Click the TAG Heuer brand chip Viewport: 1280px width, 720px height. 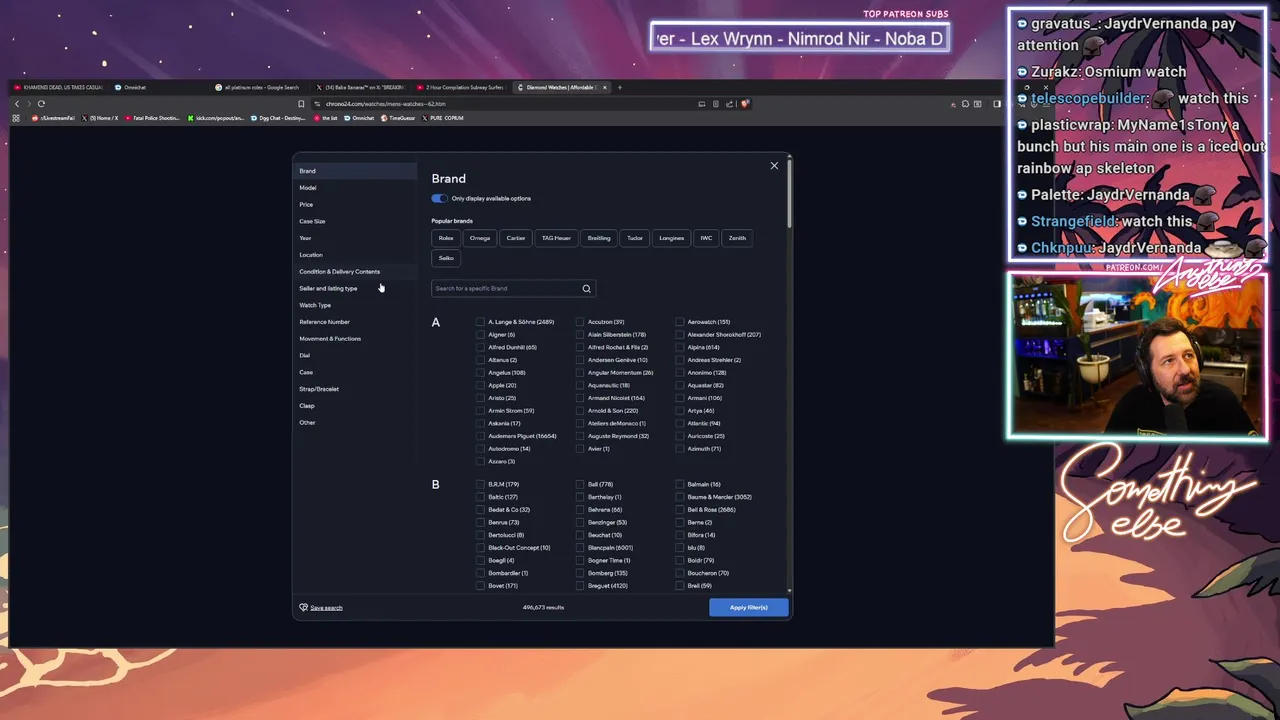(556, 238)
